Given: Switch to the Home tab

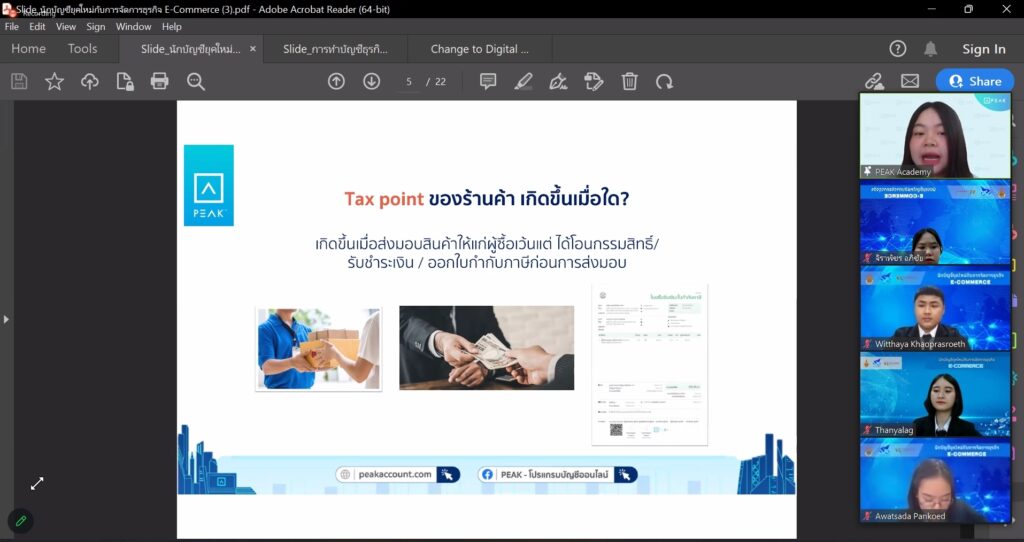Looking at the screenshot, I should [28, 49].
